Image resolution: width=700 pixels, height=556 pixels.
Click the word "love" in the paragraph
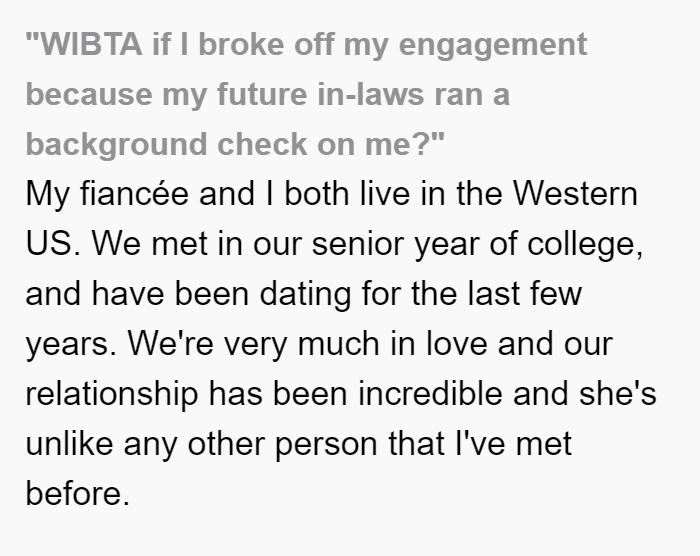[456, 344]
